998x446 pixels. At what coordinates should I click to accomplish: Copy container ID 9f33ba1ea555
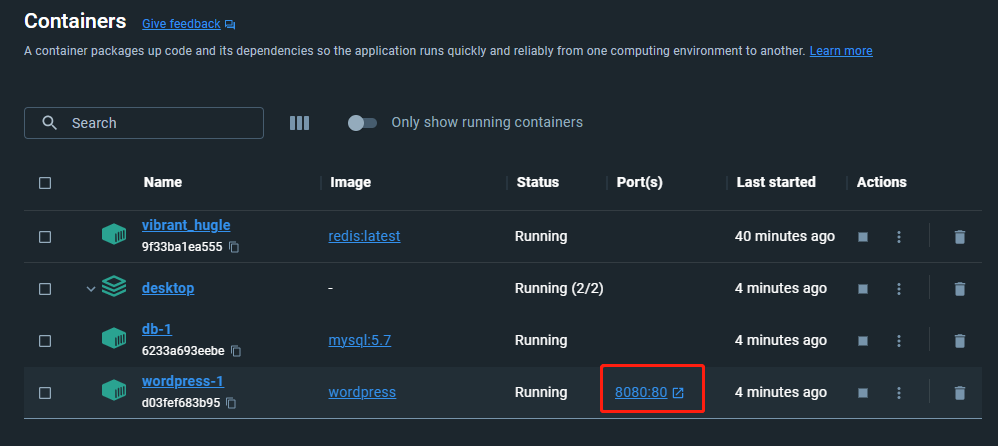point(234,247)
